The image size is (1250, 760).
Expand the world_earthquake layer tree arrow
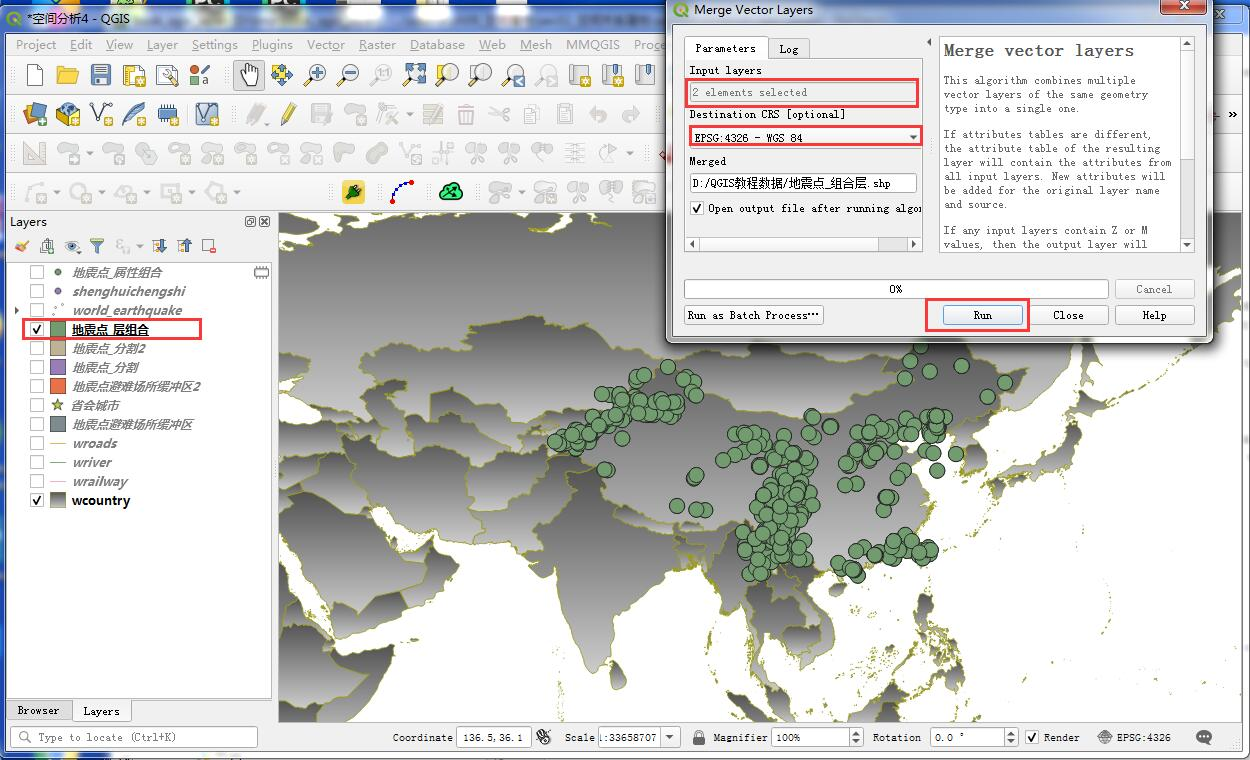click(17, 310)
